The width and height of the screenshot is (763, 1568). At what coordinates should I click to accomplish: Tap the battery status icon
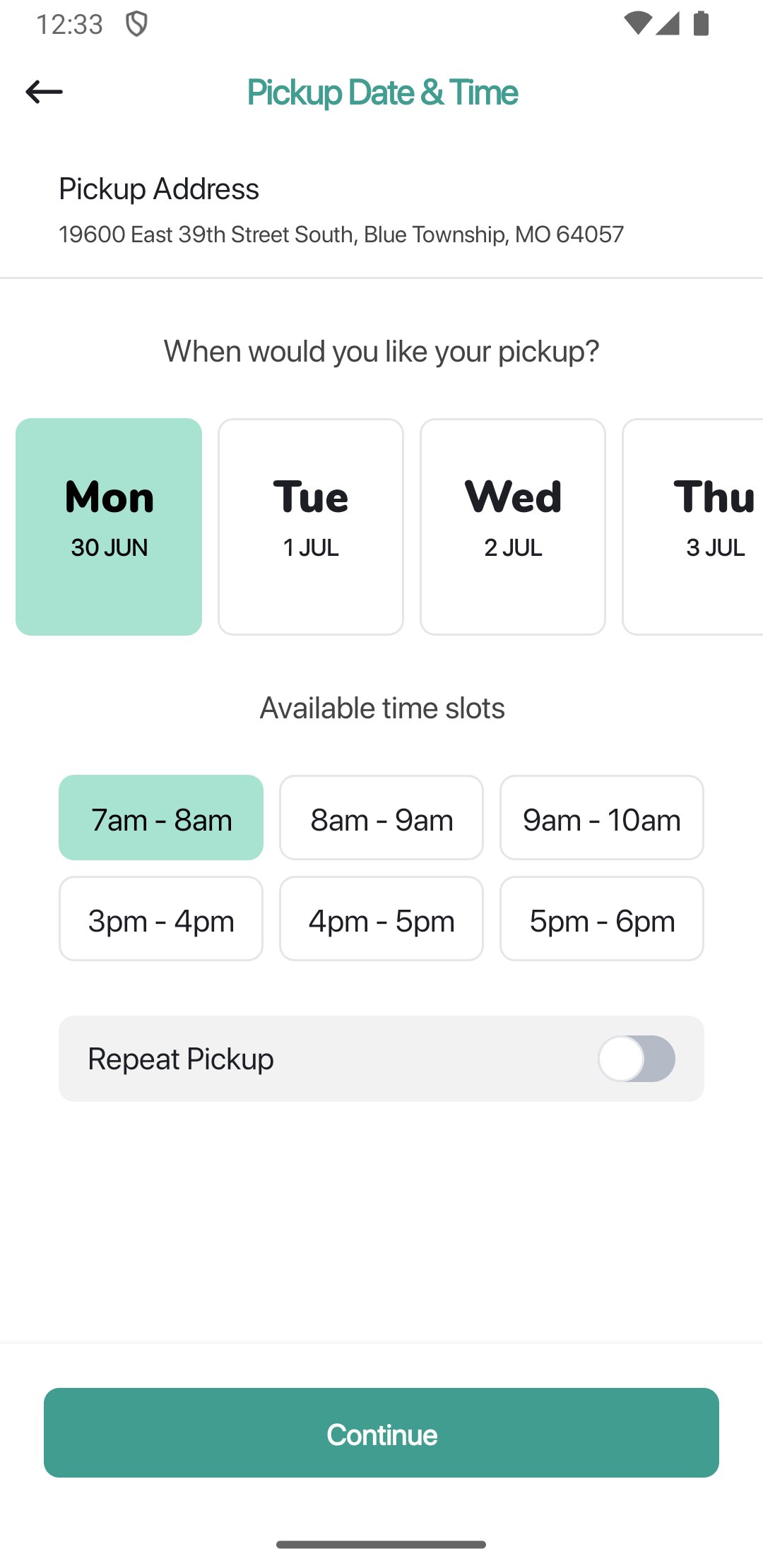701,23
